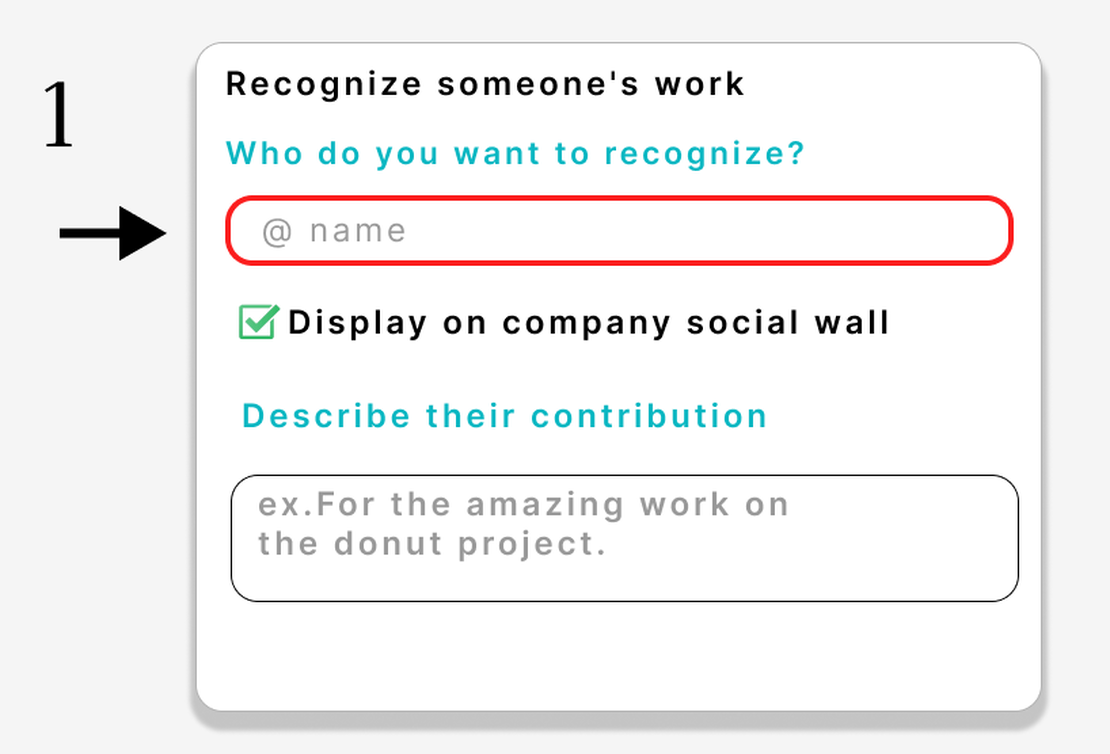Screen dimensions: 1110x754
Task: Click inside the @ name input field
Action: (x=618, y=230)
